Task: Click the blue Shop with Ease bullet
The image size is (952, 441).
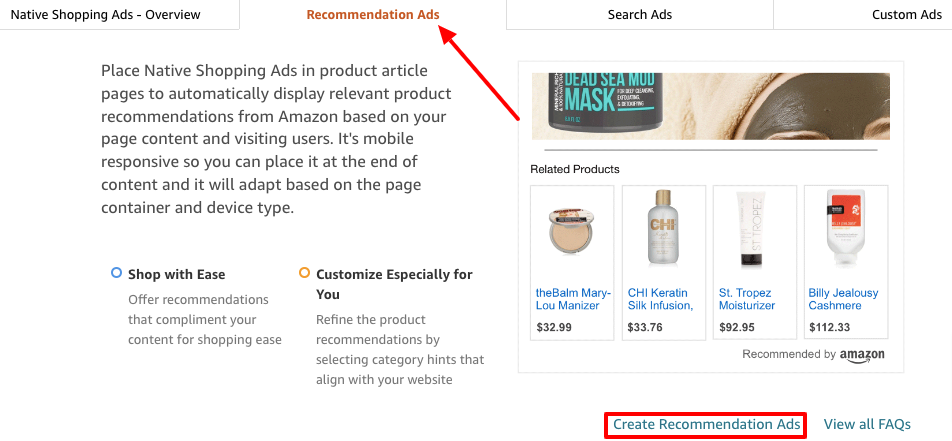Action: point(117,273)
